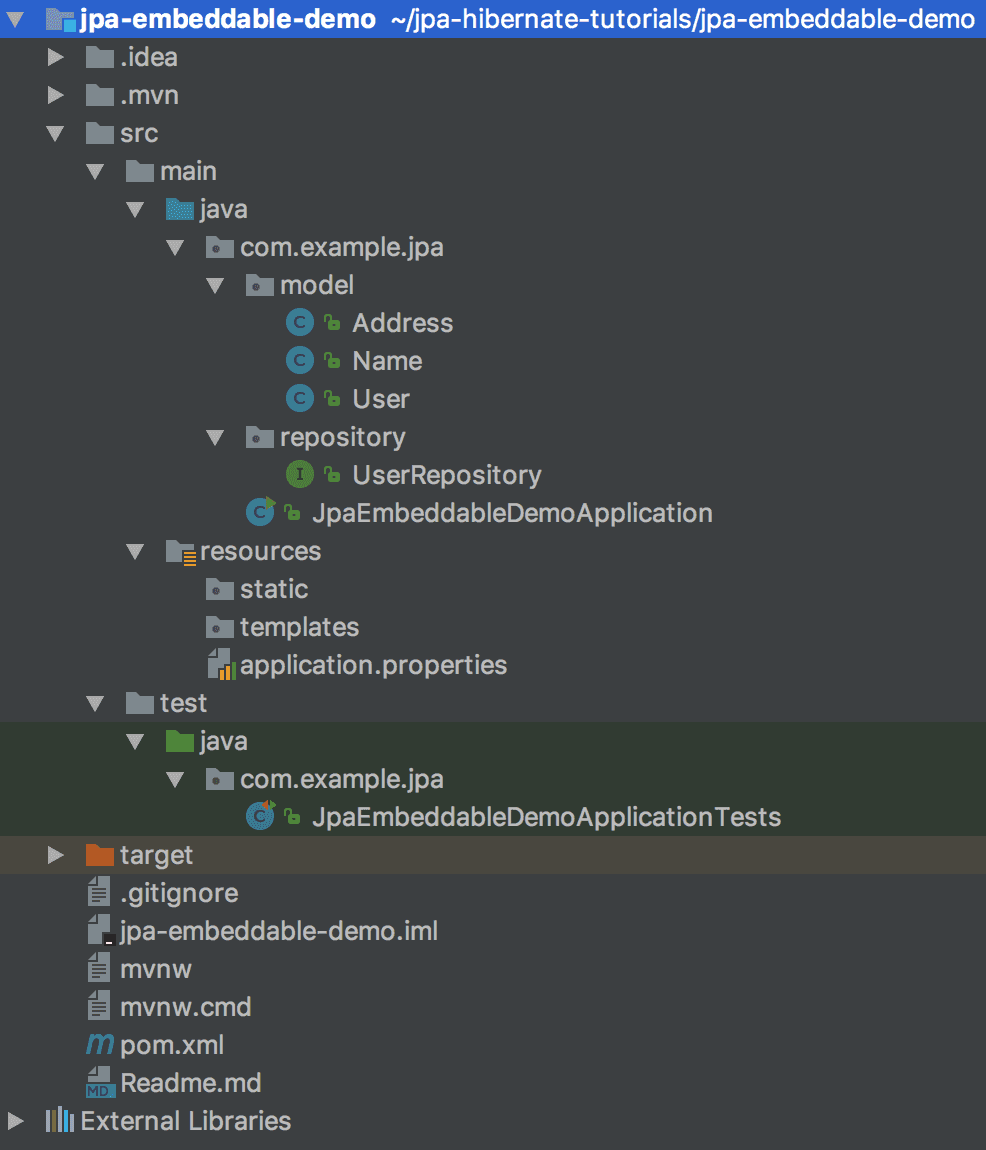Viewport: 986px width, 1150px height.
Task: Expand the target folder
Action: click(55, 854)
